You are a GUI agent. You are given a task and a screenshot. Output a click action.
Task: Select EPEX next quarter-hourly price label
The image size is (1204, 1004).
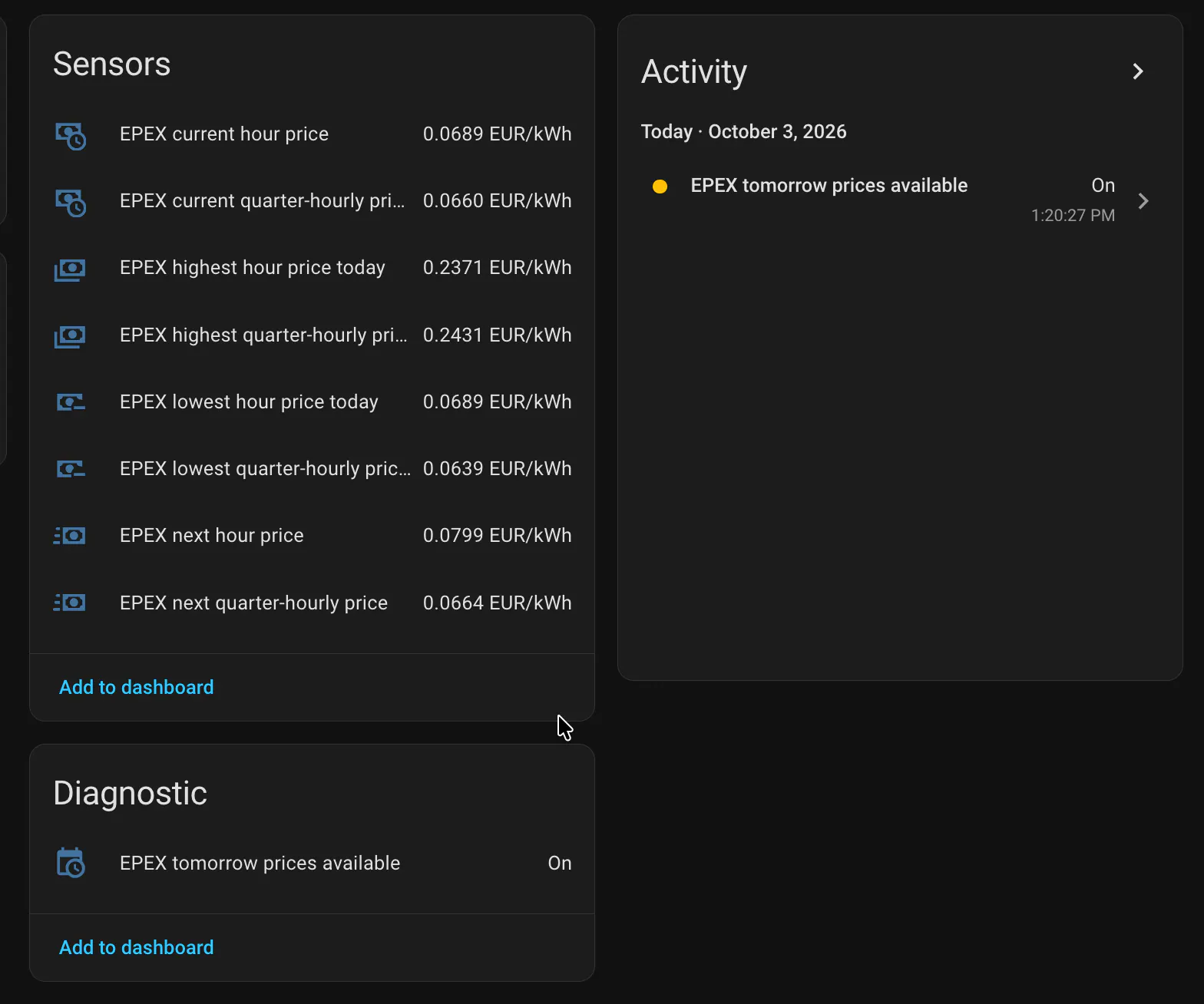click(253, 603)
